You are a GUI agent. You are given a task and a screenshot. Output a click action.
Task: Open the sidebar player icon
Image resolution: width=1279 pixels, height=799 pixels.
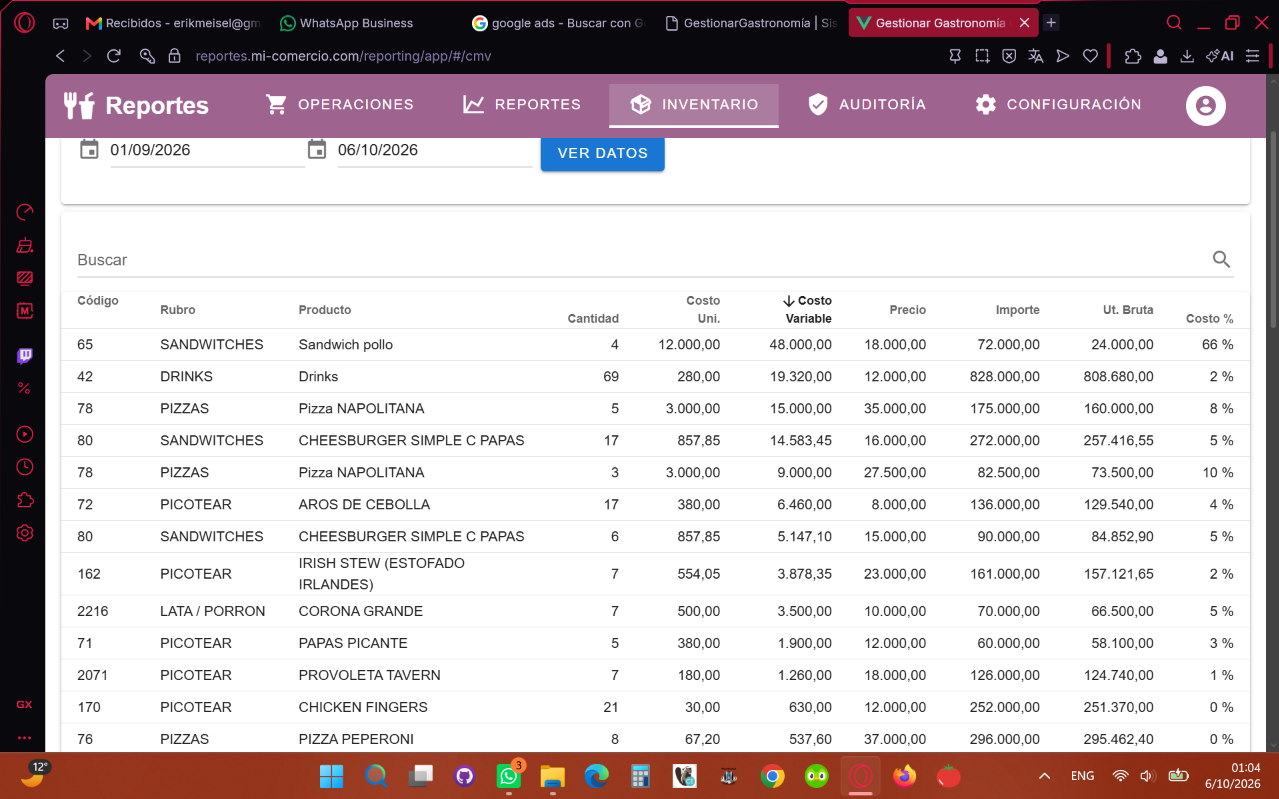coord(25,434)
